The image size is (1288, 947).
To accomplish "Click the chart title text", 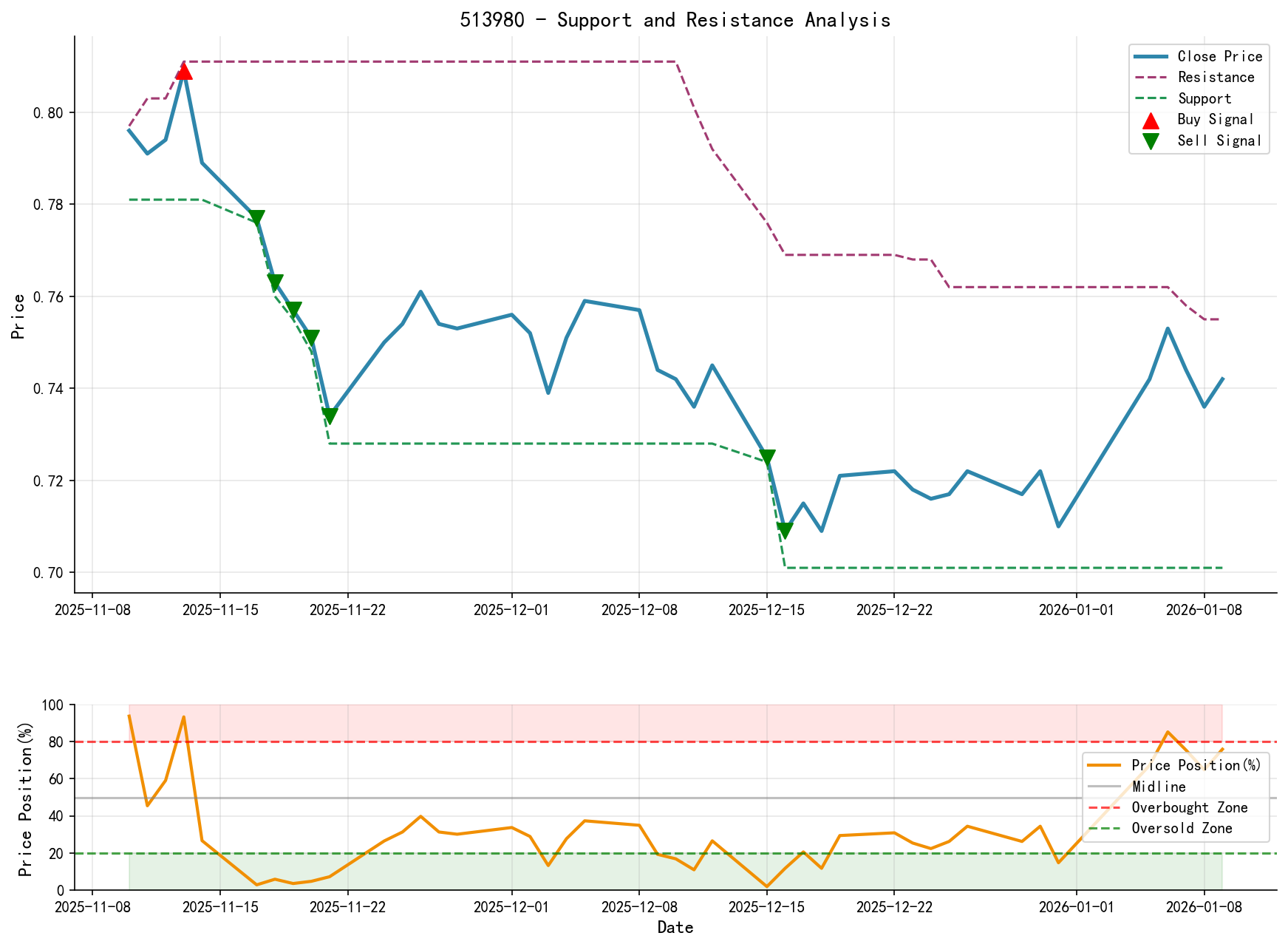I will 677,20.
